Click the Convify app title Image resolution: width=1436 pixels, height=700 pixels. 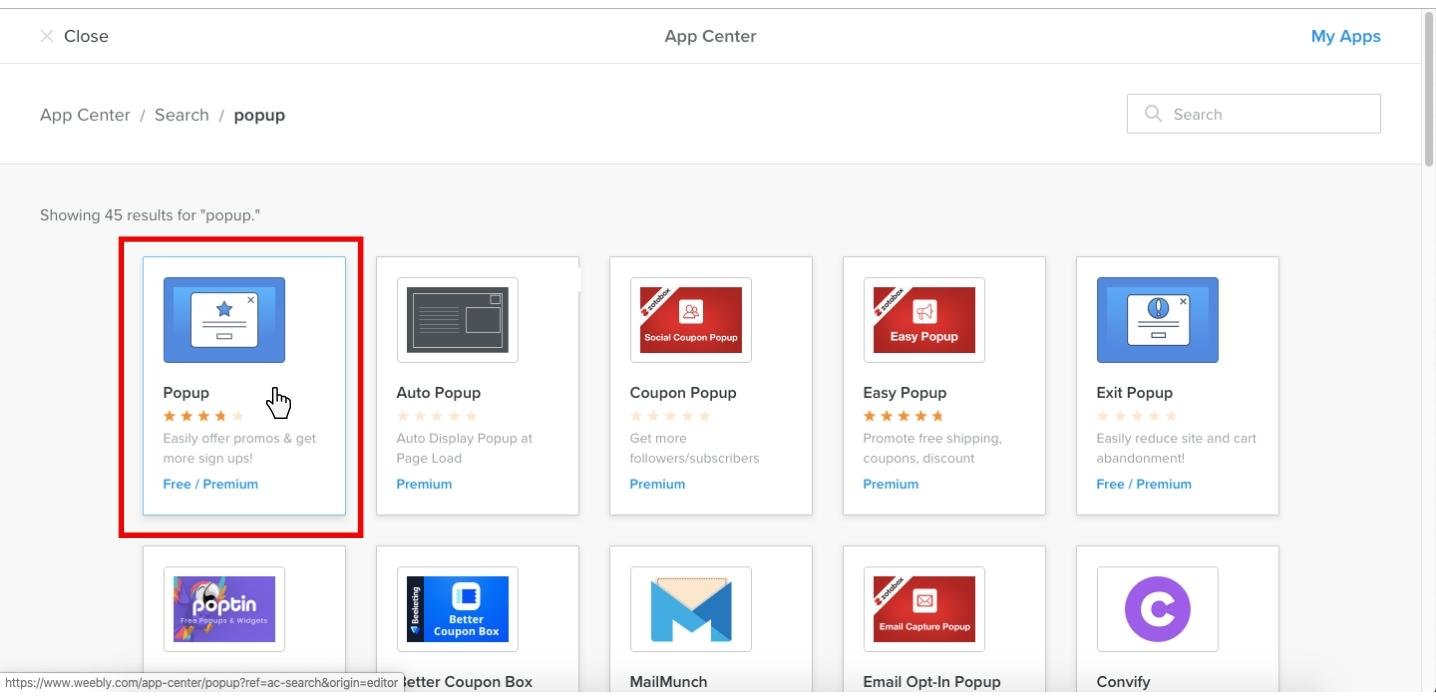(x=1123, y=682)
